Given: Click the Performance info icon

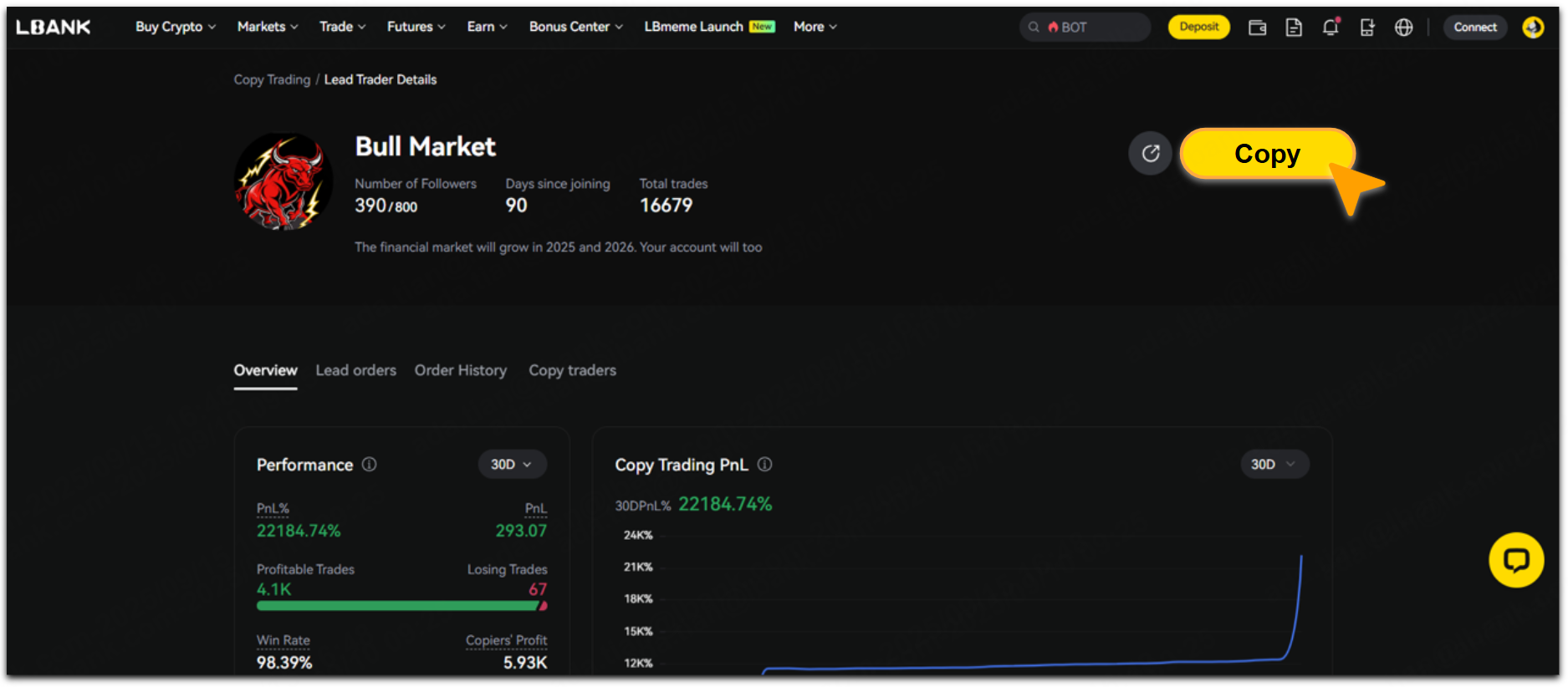Looking at the screenshot, I should click(x=369, y=465).
